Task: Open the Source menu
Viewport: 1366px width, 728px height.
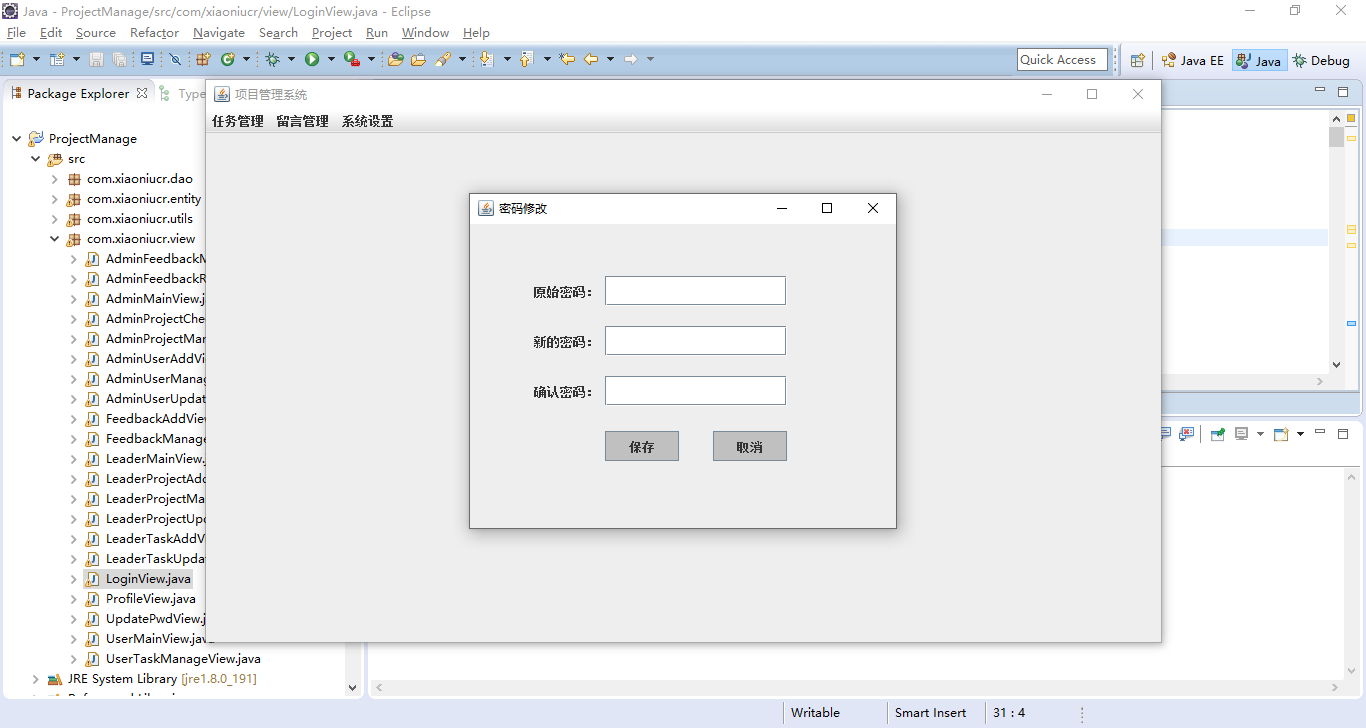Action: click(96, 33)
